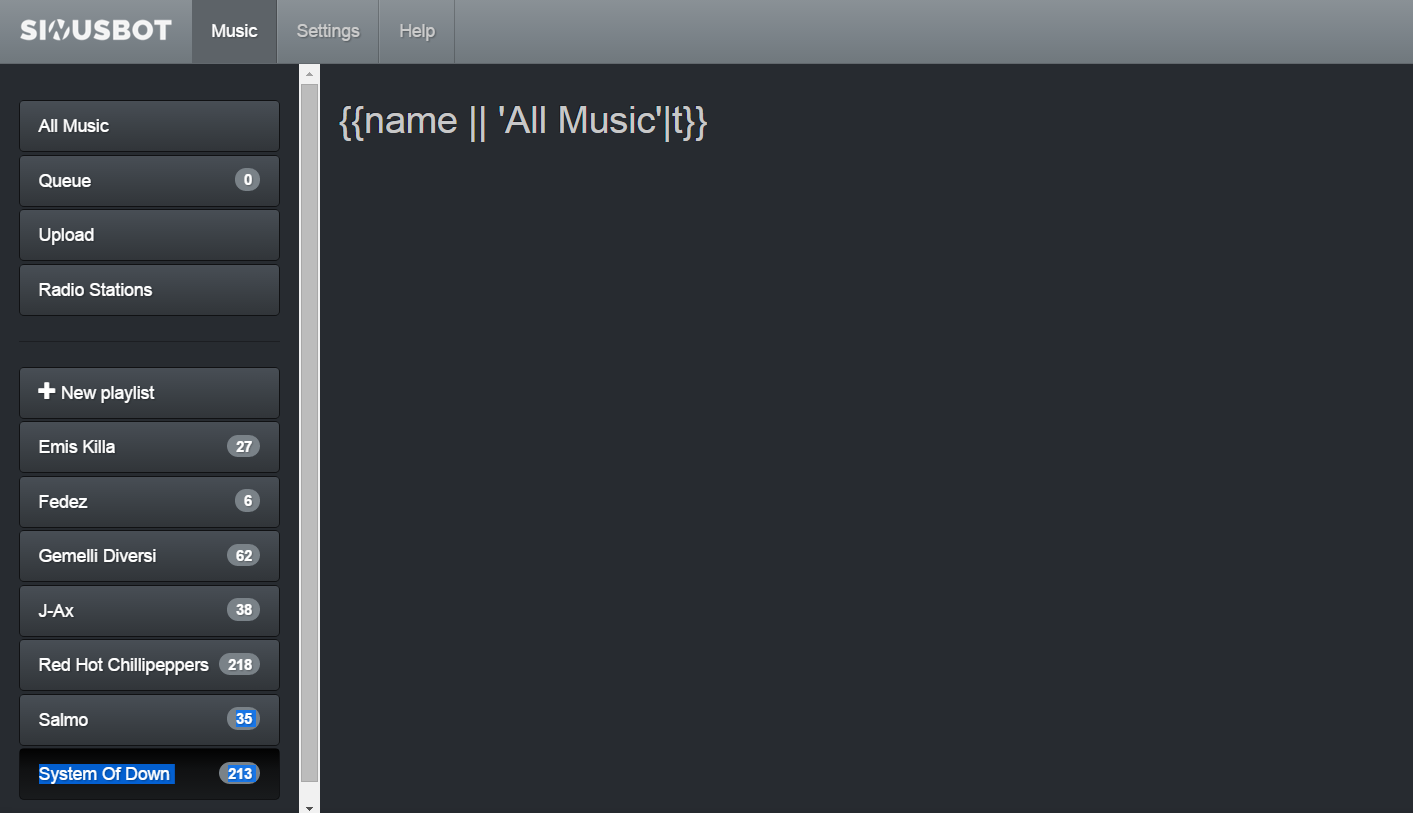Click the 213 badge on System Of Down

(239, 773)
